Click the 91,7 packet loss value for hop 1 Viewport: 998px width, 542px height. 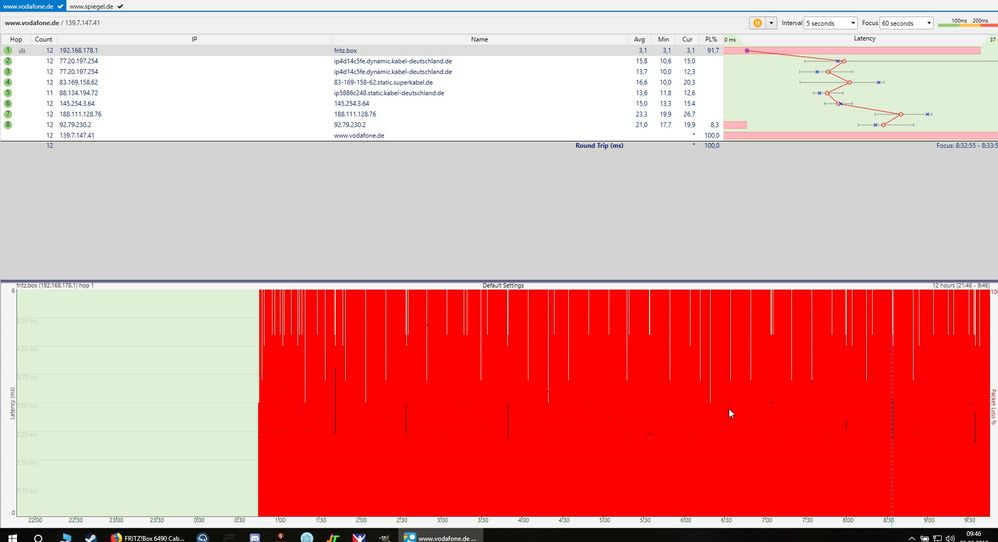click(x=712, y=50)
